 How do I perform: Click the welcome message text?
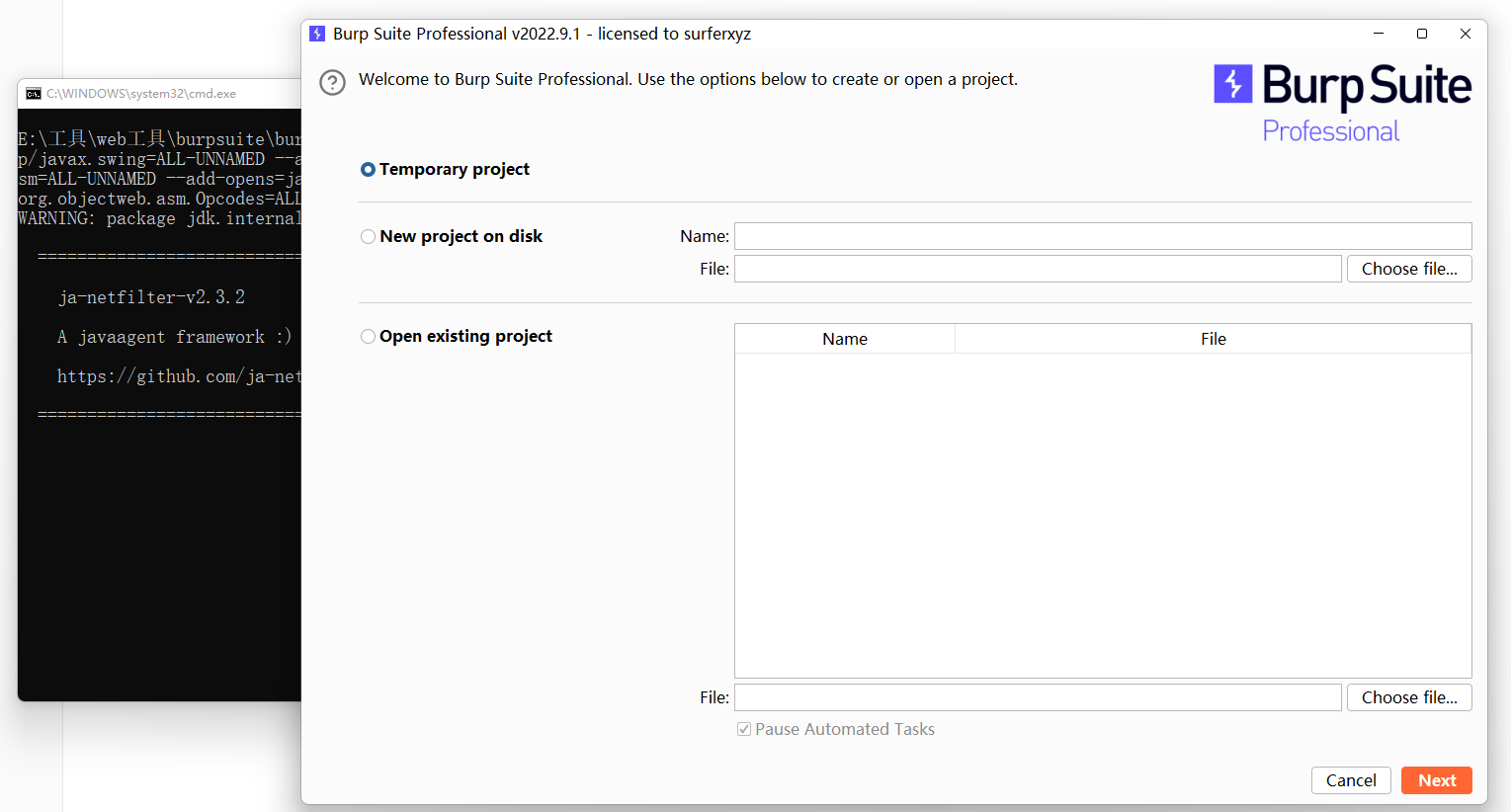tap(688, 79)
